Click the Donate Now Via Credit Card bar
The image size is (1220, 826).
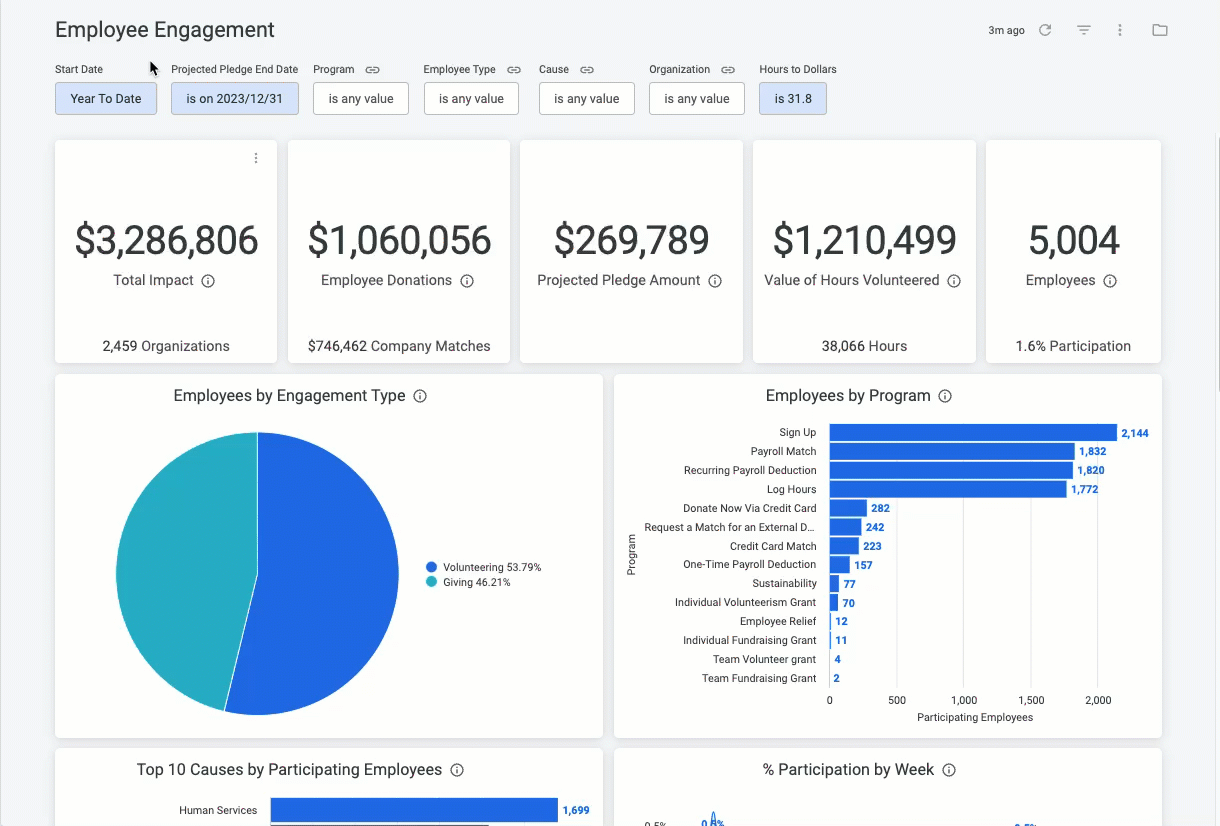pos(848,508)
